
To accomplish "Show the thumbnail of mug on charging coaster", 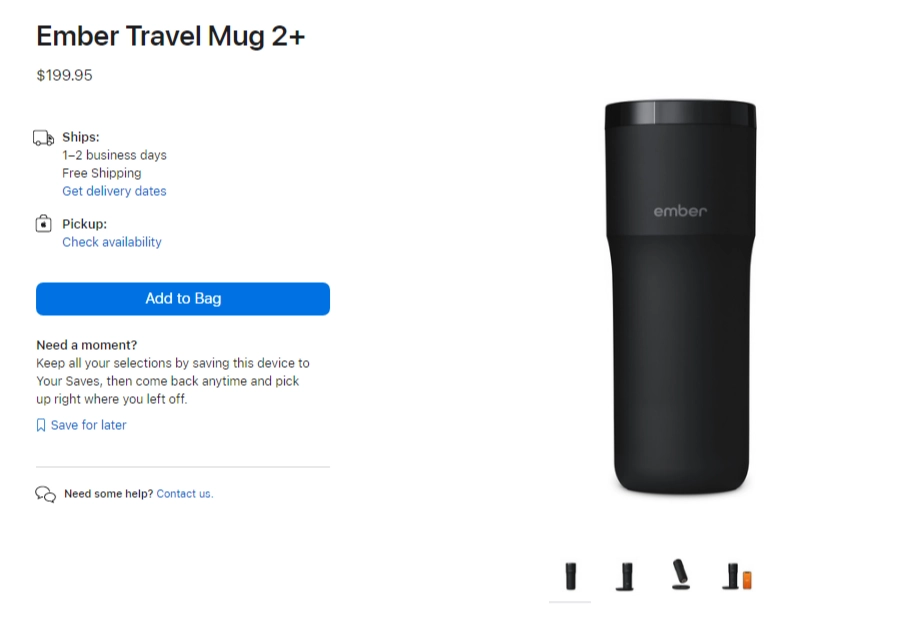I will (x=625, y=576).
